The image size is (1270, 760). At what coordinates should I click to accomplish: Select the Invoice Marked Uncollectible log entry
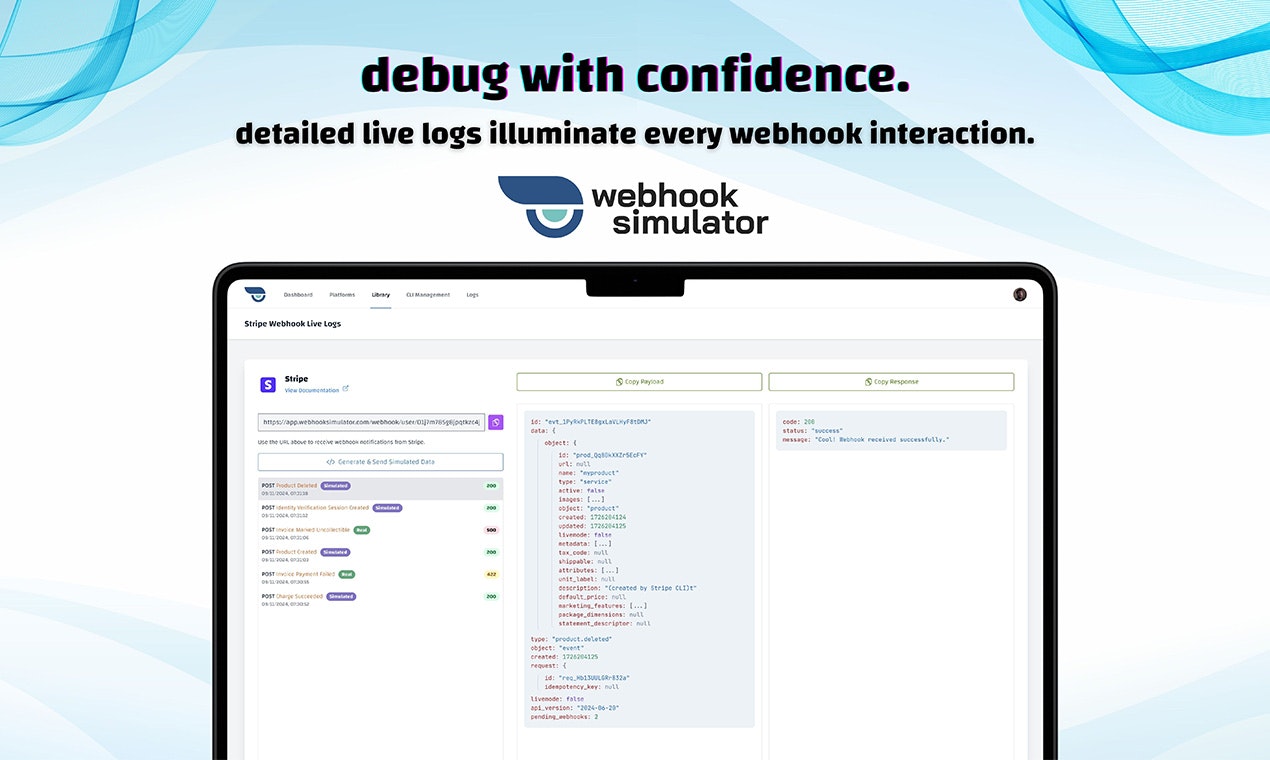click(380, 533)
